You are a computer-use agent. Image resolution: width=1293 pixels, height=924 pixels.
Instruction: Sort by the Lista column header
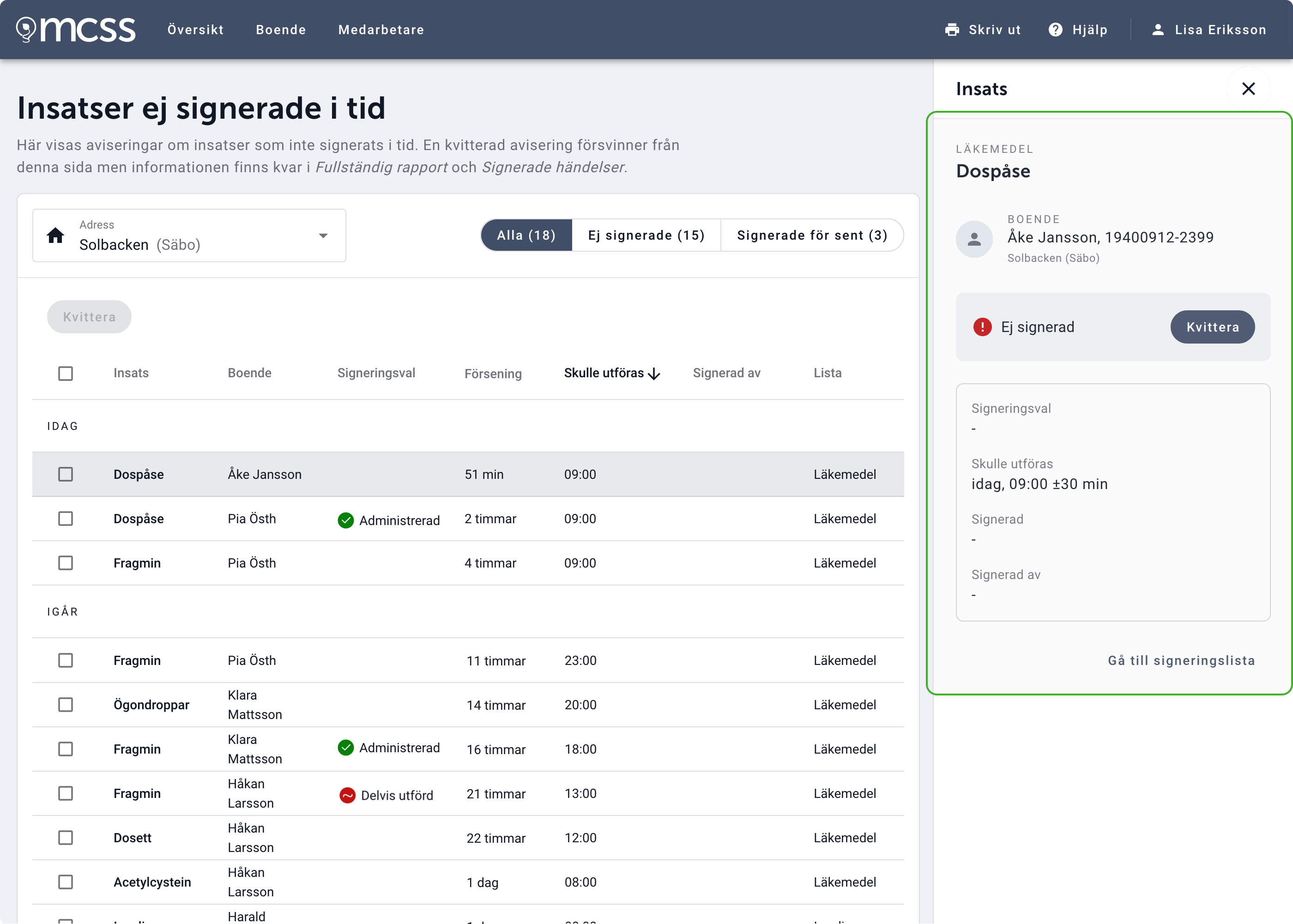pyautogui.click(x=827, y=373)
